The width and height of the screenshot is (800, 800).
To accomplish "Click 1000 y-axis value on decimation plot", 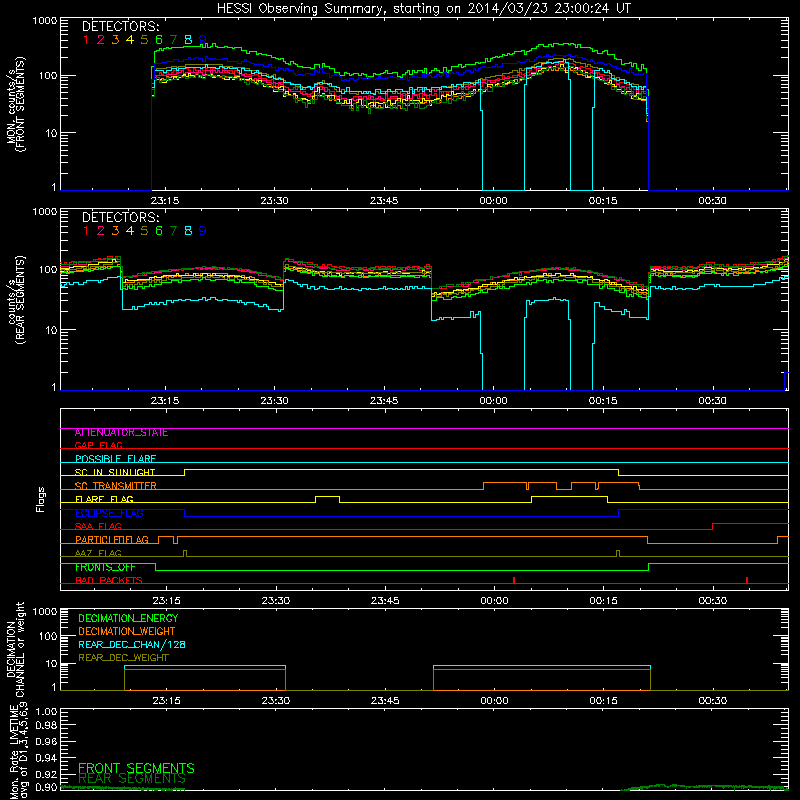I will [x=45, y=612].
